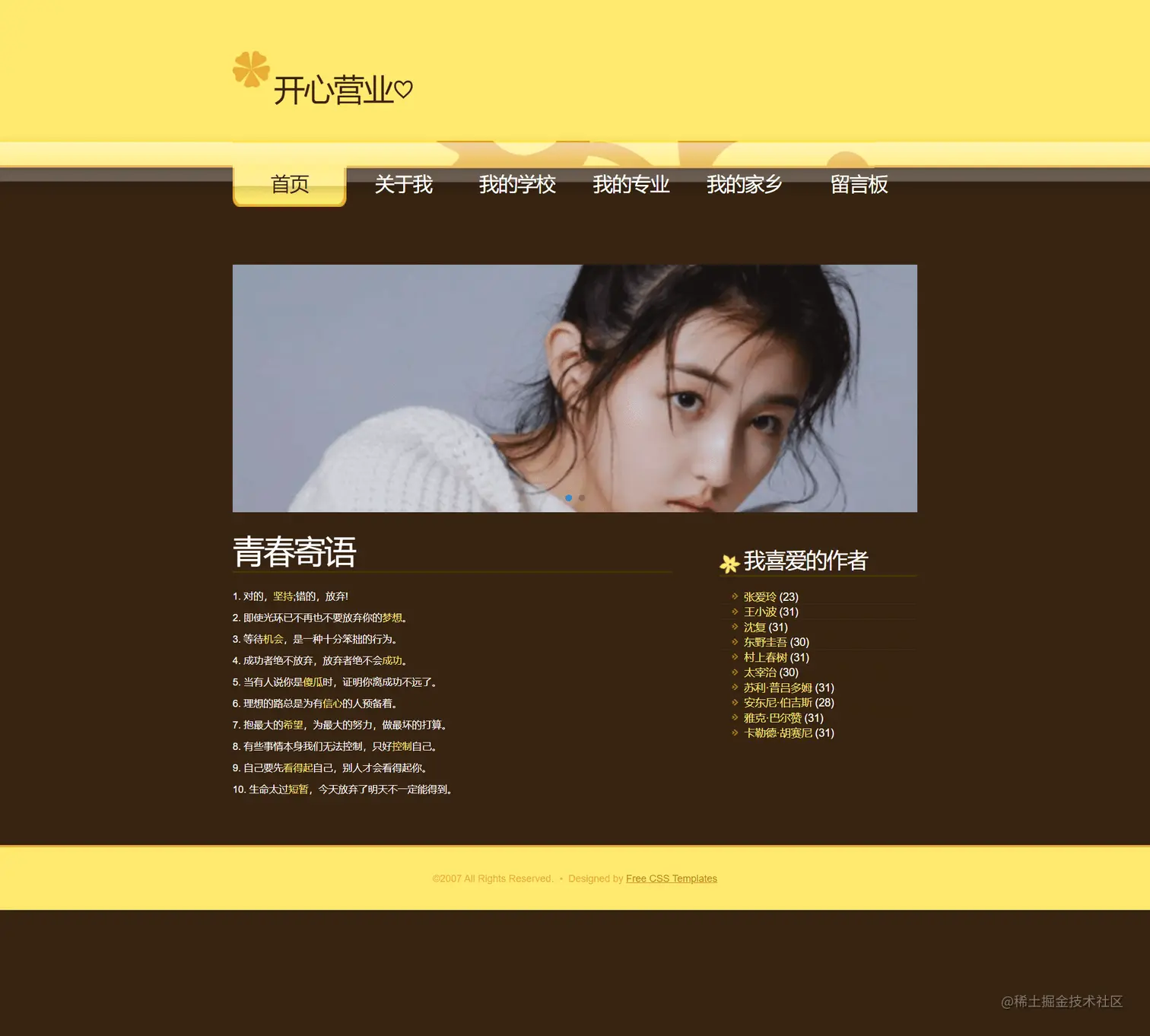Viewport: 1150px width, 1036px height.
Task: Click the arrow bullet before 王小波
Action: click(735, 612)
